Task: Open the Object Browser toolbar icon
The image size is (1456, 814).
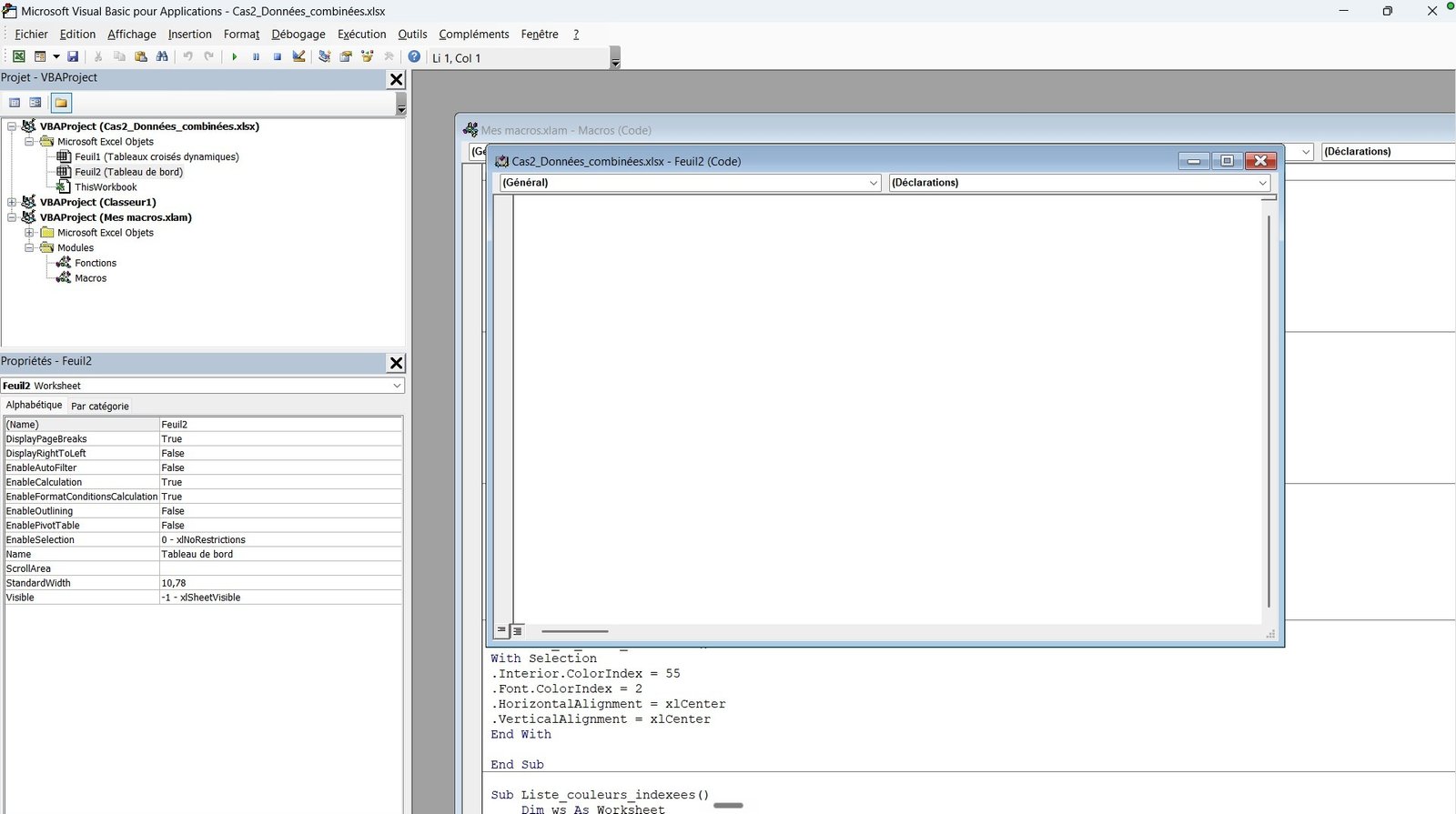Action: pyautogui.click(x=368, y=56)
